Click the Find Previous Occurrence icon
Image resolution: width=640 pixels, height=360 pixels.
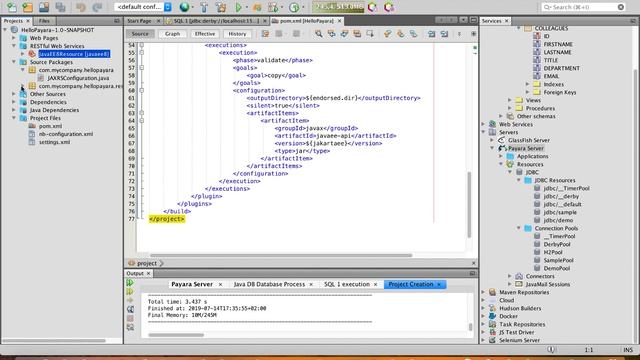331,34
